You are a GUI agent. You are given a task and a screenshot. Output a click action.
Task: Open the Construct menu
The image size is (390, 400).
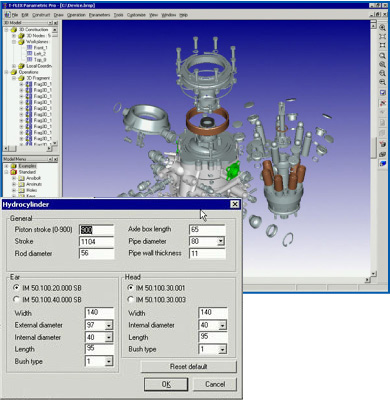click(41, 15)
